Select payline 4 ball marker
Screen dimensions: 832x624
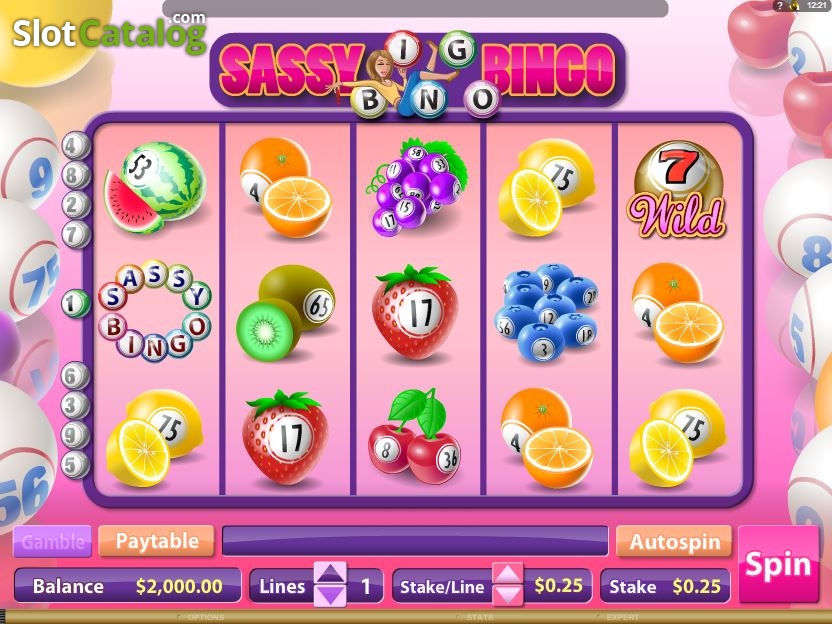pos(75,145)
